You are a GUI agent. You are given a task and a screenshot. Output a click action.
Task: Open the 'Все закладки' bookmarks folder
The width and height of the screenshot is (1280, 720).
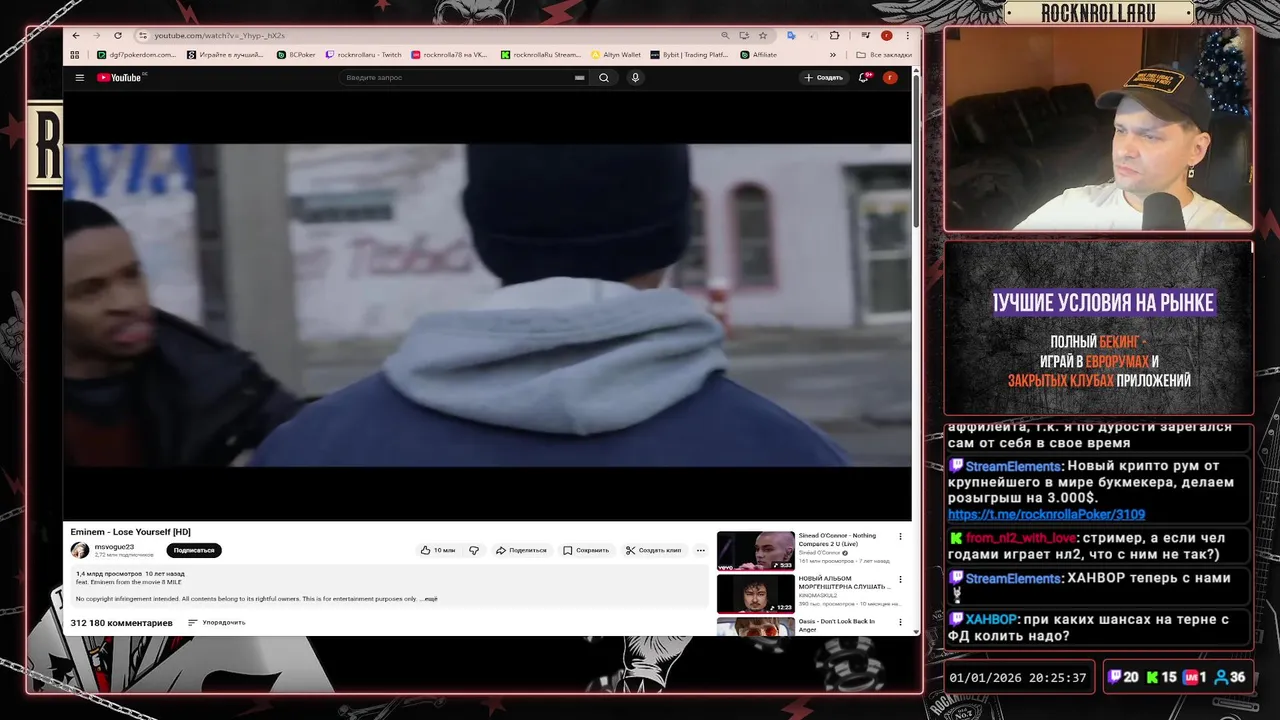tap(884, 55)
